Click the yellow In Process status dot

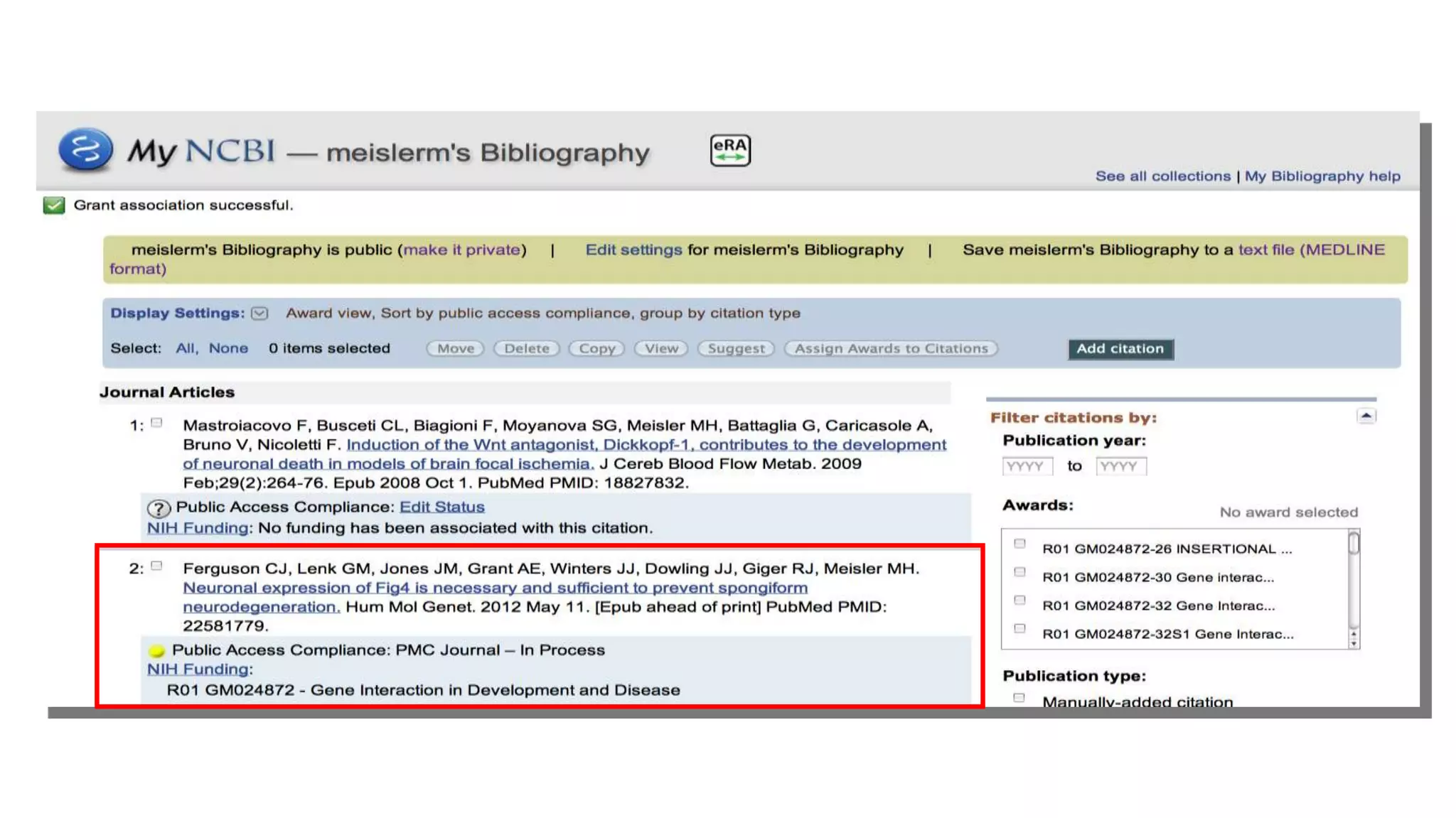click(x=157, y=650)
